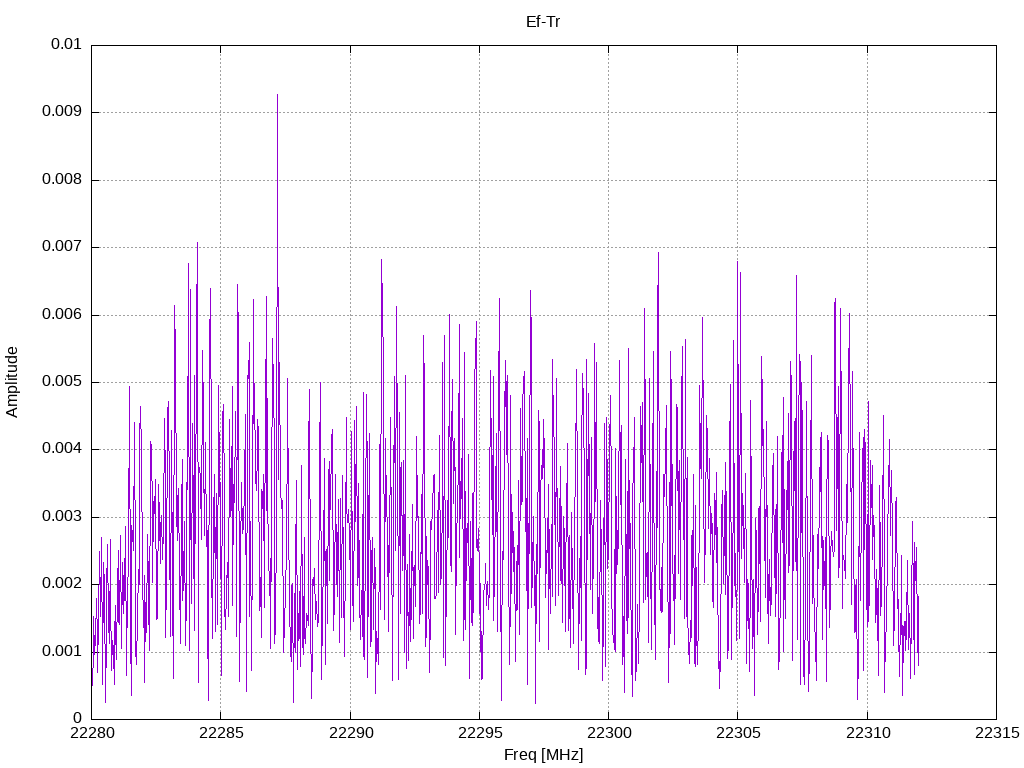Click the 0.009 y-axis tick label
The height and width of the screenshot is (768, 1024).
click(62, 112)
